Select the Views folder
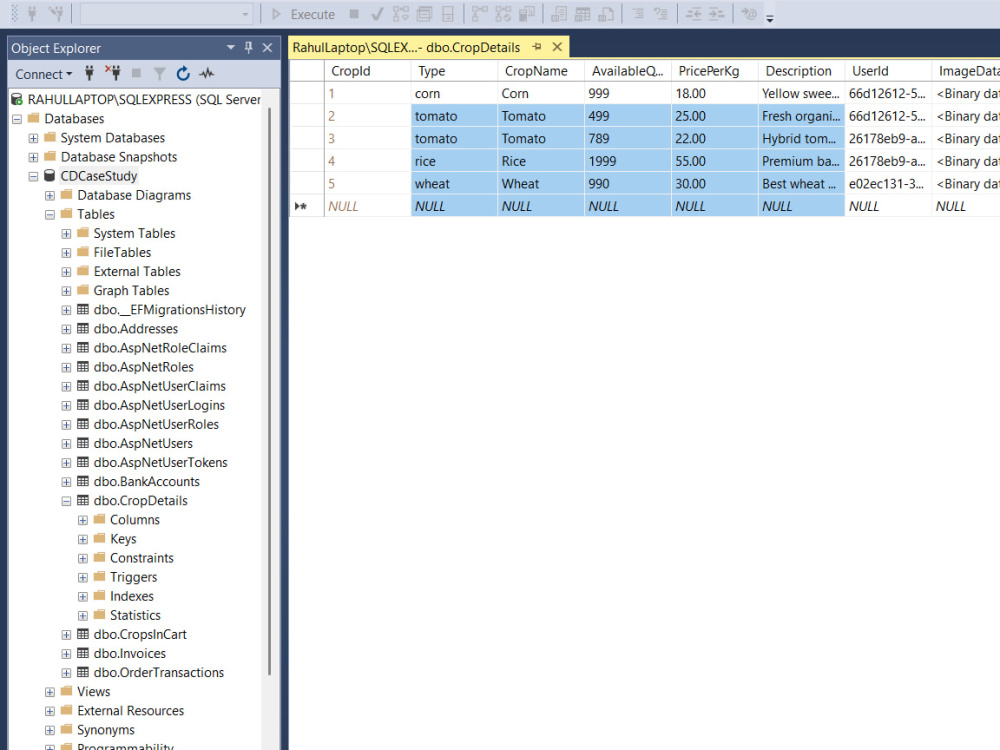 tap(94, 692)
